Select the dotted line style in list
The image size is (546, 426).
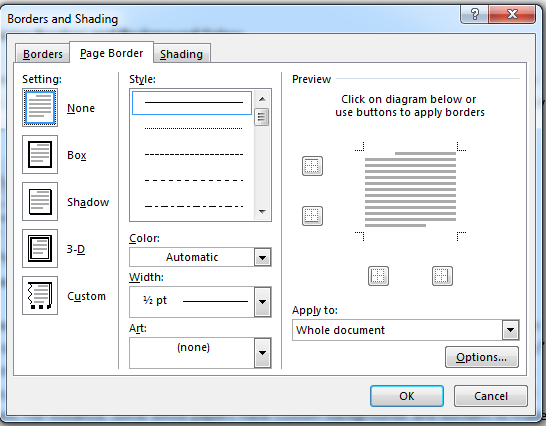(193, 129)
